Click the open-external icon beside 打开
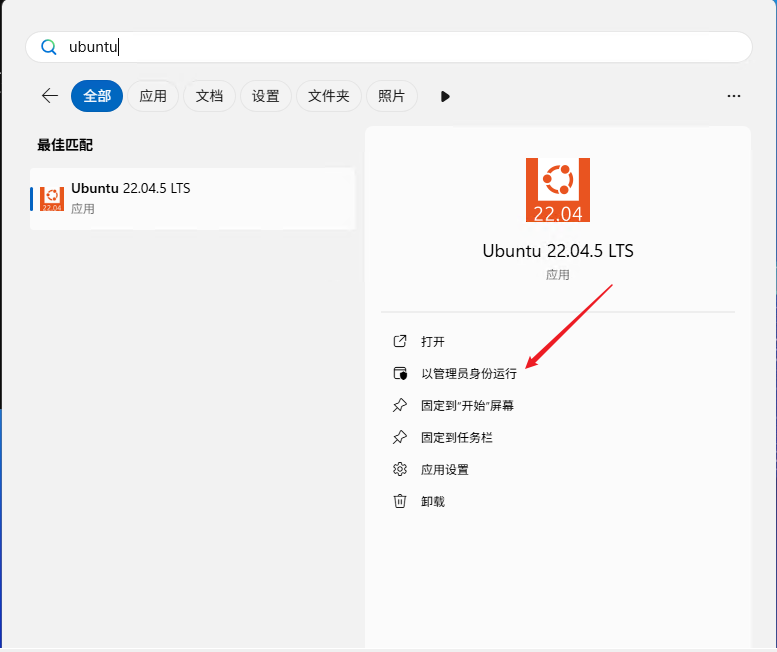This screenshot has width=777, height=652. 400,341
